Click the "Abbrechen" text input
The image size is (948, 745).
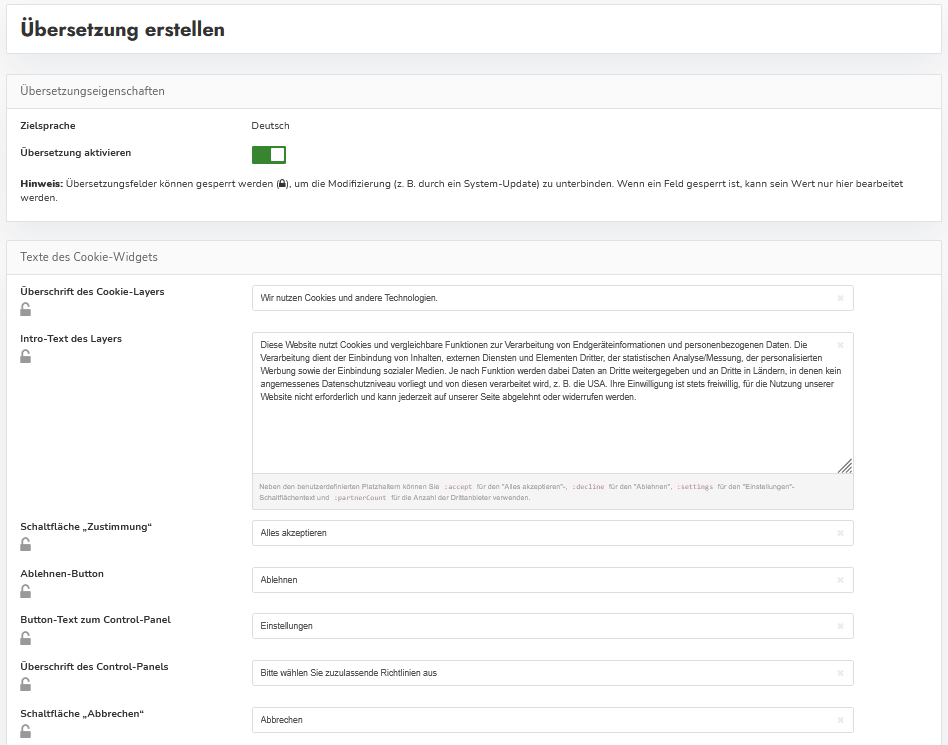pyautogui.click(x=540, y=720)
